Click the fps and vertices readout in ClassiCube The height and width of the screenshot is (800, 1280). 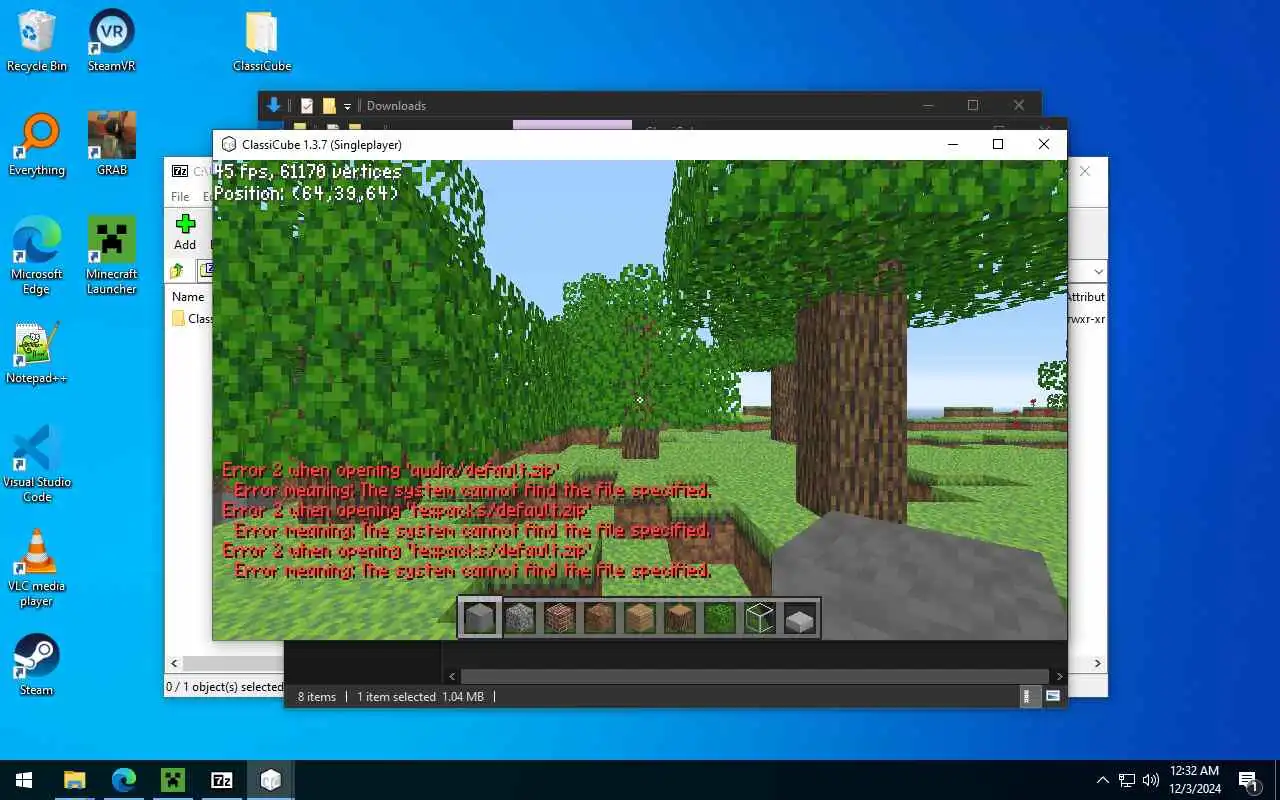308,172
